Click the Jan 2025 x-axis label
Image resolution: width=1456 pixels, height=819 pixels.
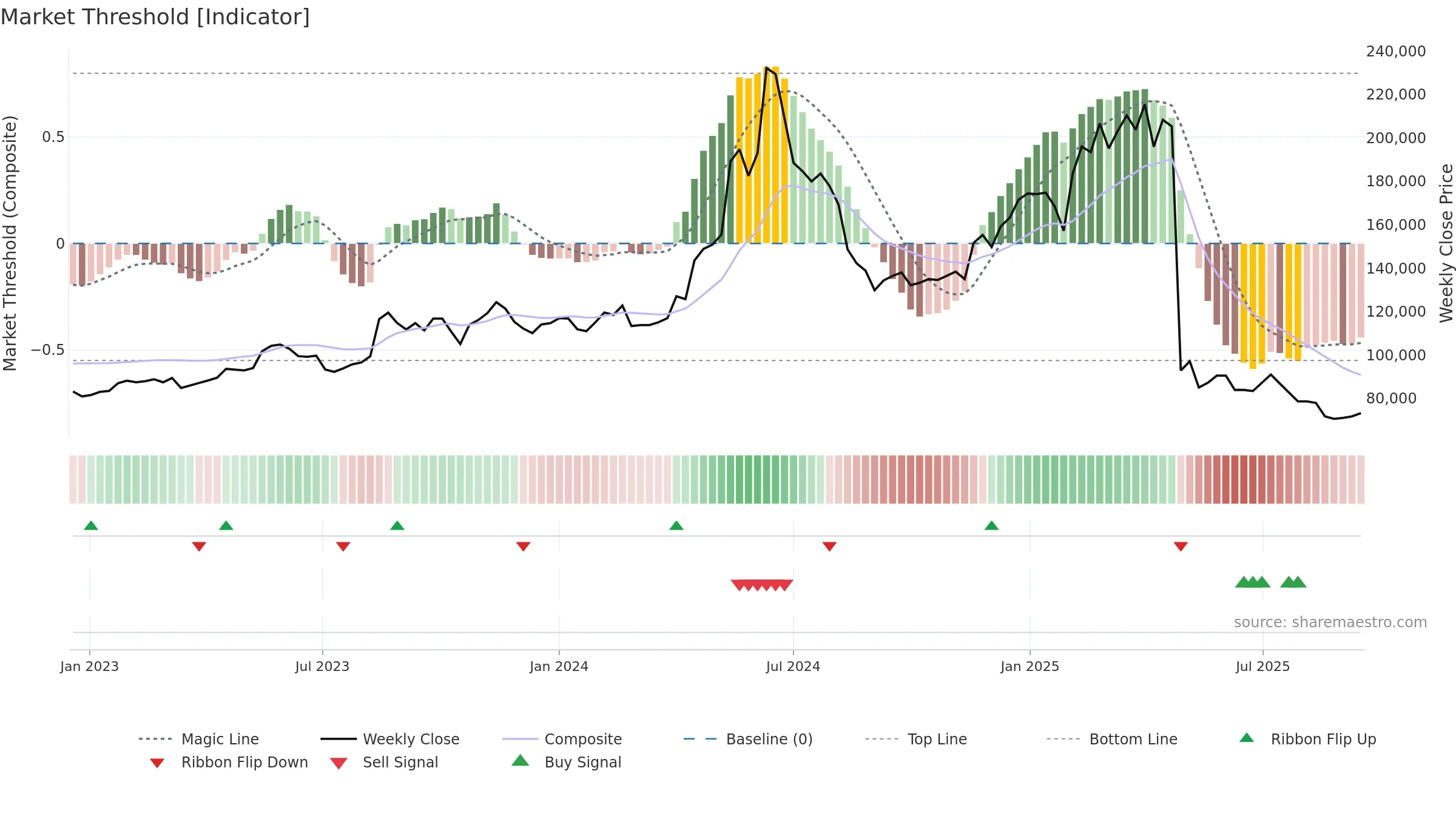point(1030,666)
